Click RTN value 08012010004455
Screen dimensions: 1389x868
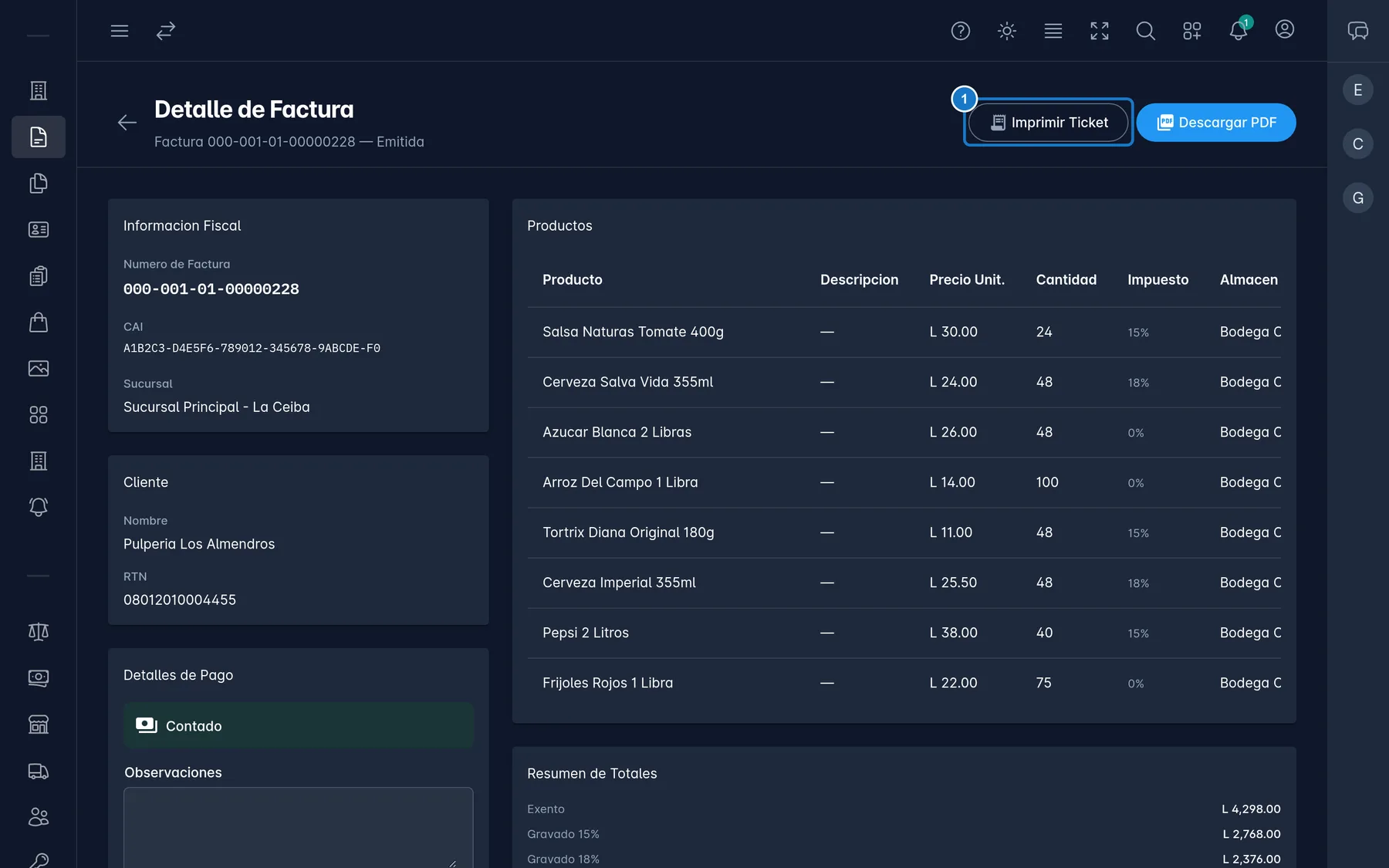[x=180, y=600]
